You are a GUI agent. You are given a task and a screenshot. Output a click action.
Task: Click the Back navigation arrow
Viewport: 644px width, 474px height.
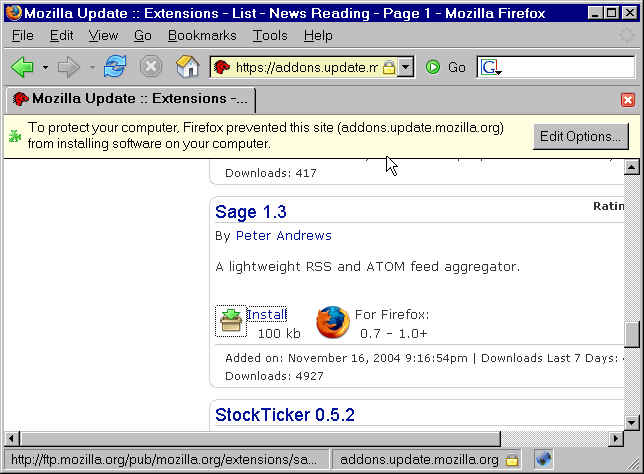pos(22,67)
